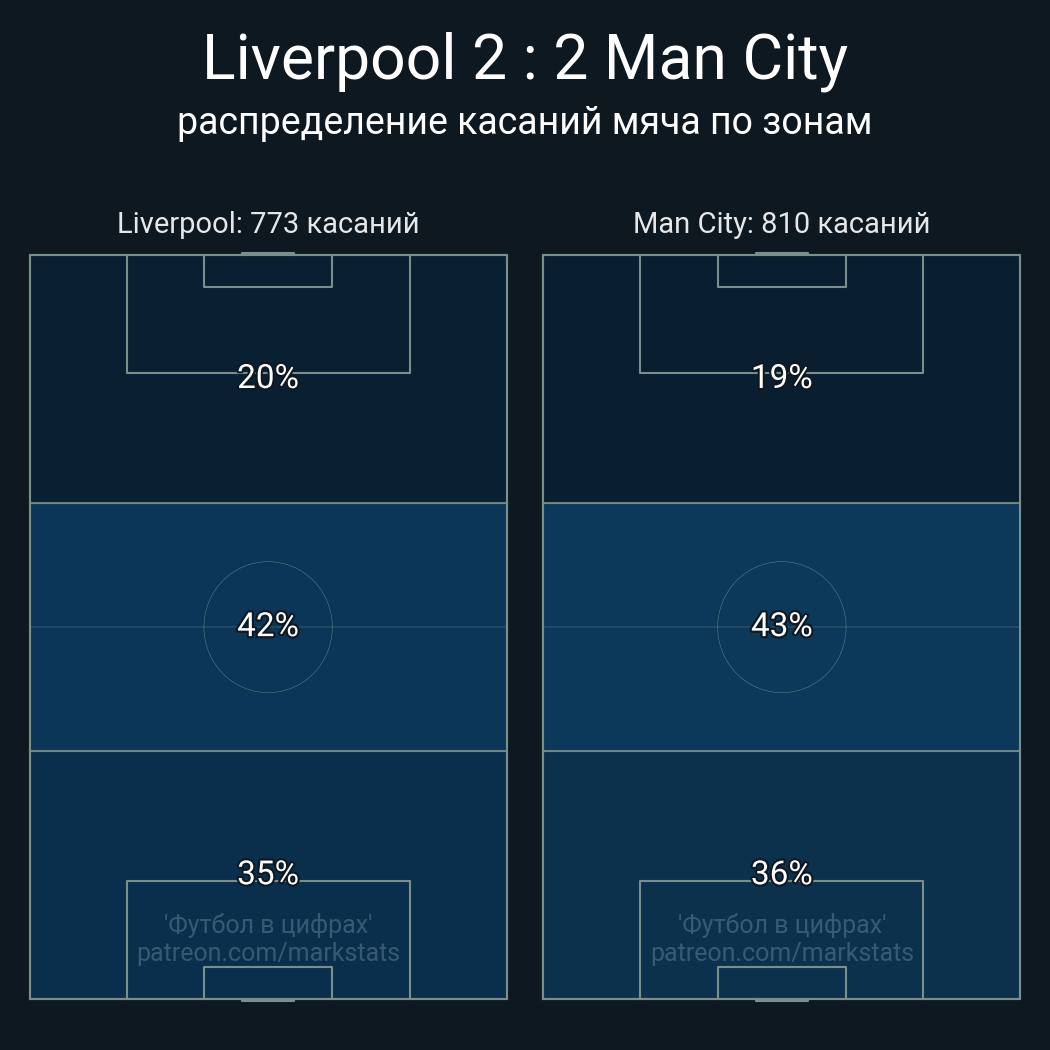This screenshot has width=1050, height=1050.
Task: Click the Liverpool 2 : 2 Man City title
Action: [x=525, y=58]
